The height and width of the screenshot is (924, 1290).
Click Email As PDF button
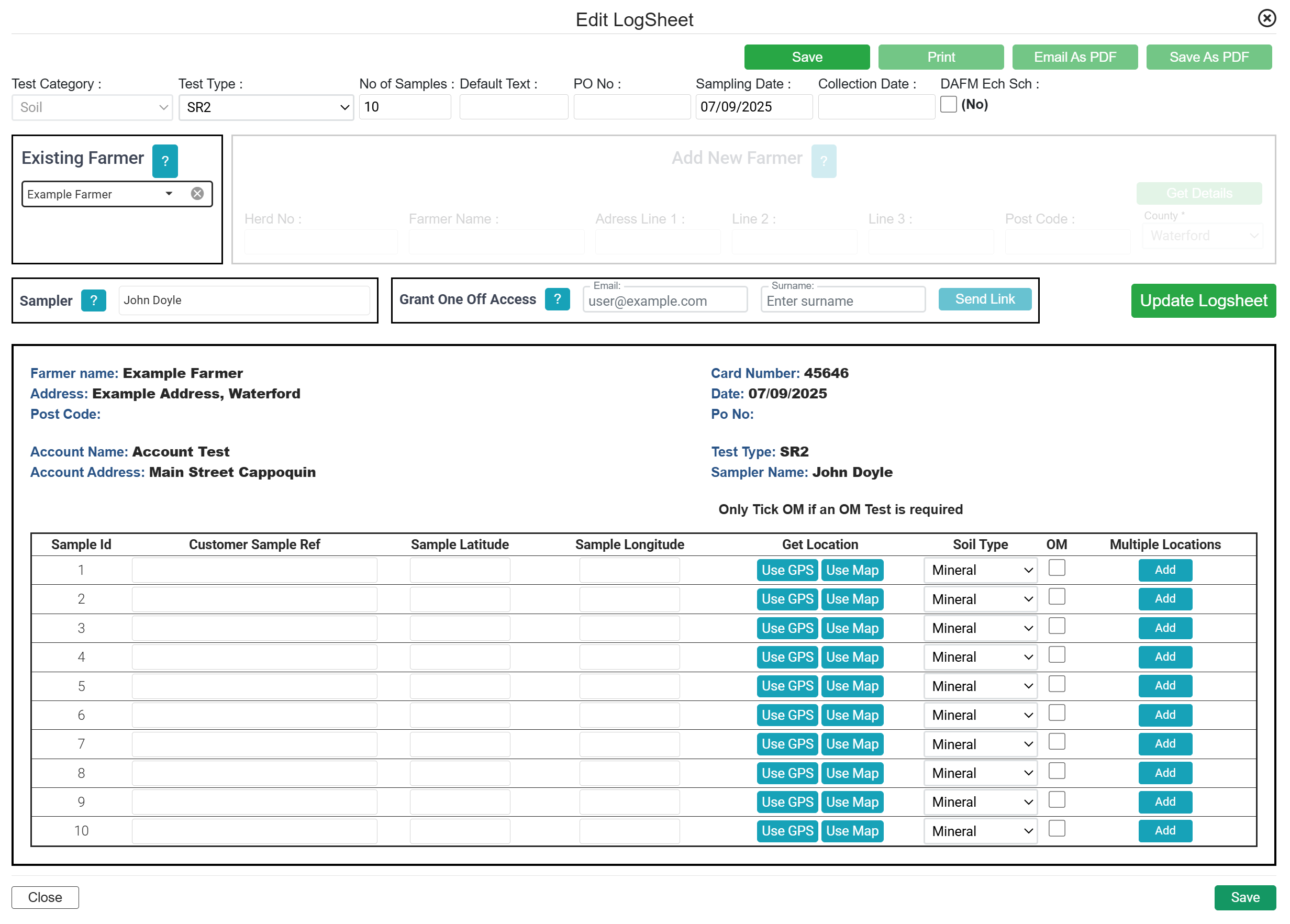pos(1074,57)
